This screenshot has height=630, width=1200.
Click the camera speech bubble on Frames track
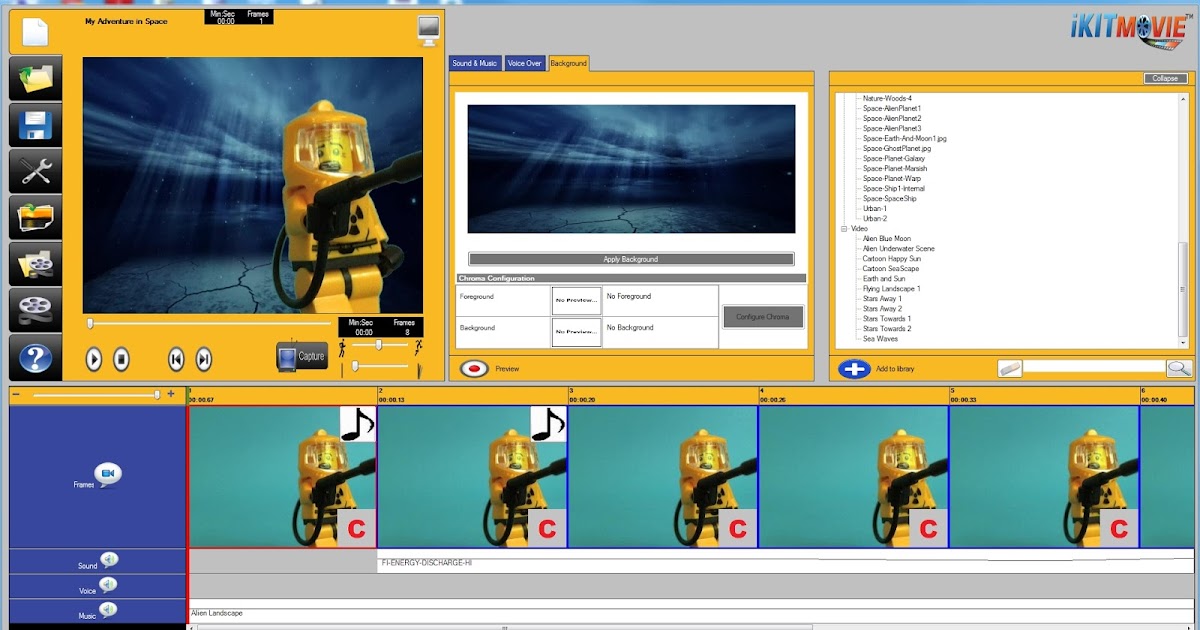tap(108, 474)
